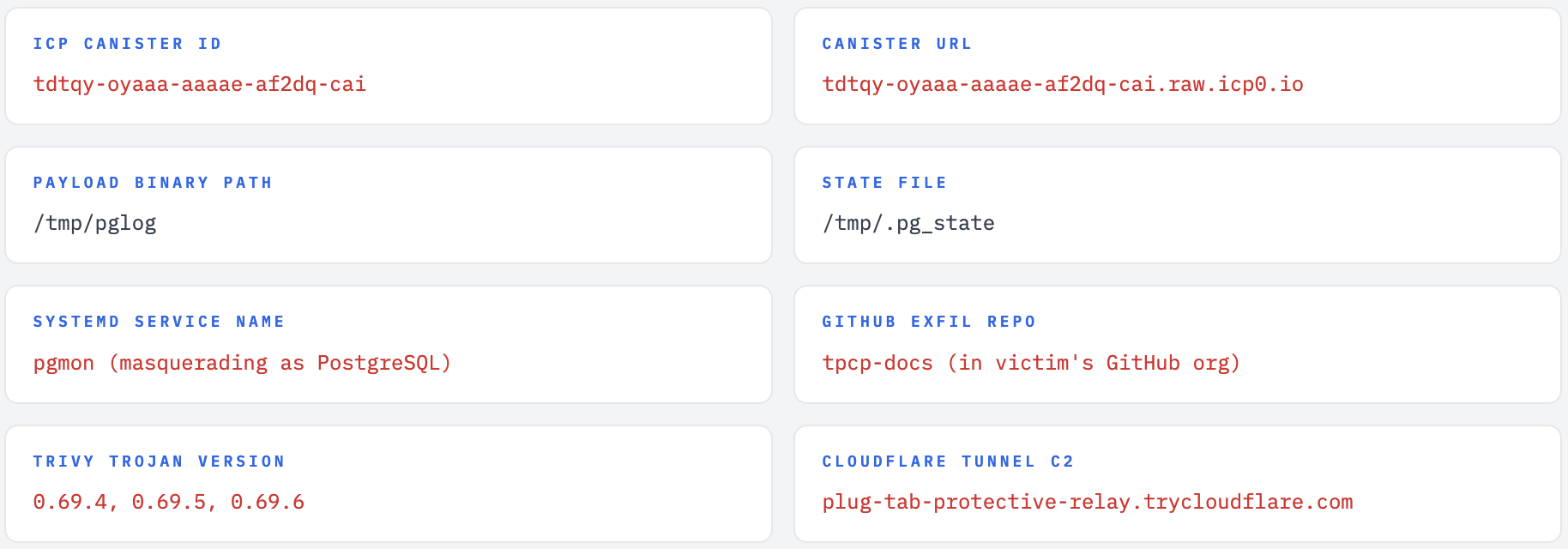Screen dimensions: 1568x549
Task: Click the /tmp/pglog payload path
Action: 94,224
